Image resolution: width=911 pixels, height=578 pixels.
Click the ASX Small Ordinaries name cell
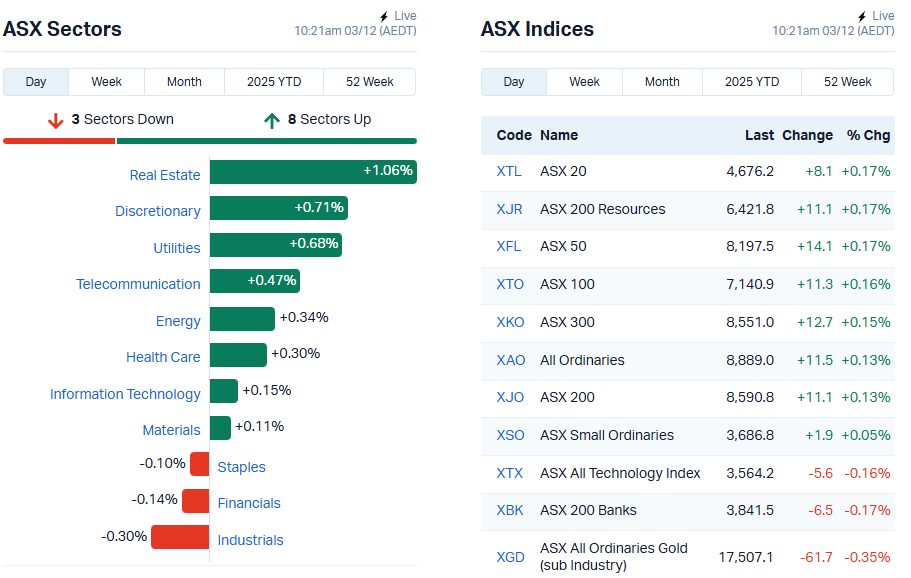click(x=607, y=435)
